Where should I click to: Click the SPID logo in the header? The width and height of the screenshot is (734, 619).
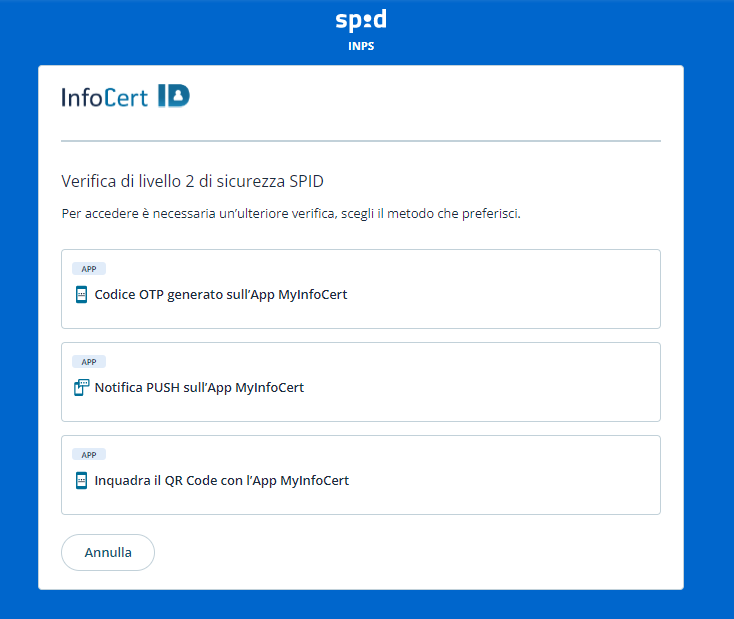[361, 21]
